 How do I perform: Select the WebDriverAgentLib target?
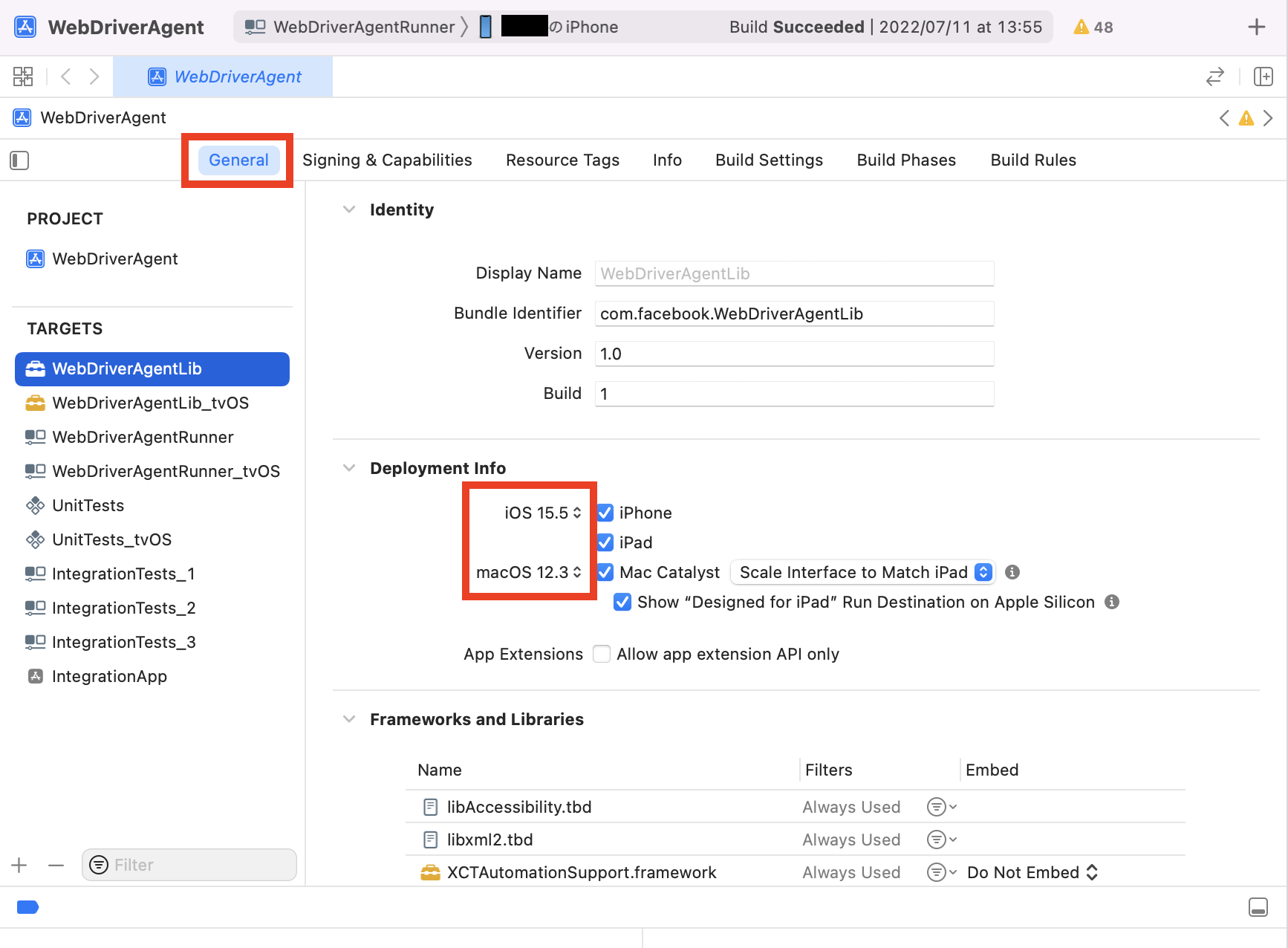click(x=152, y=369)
